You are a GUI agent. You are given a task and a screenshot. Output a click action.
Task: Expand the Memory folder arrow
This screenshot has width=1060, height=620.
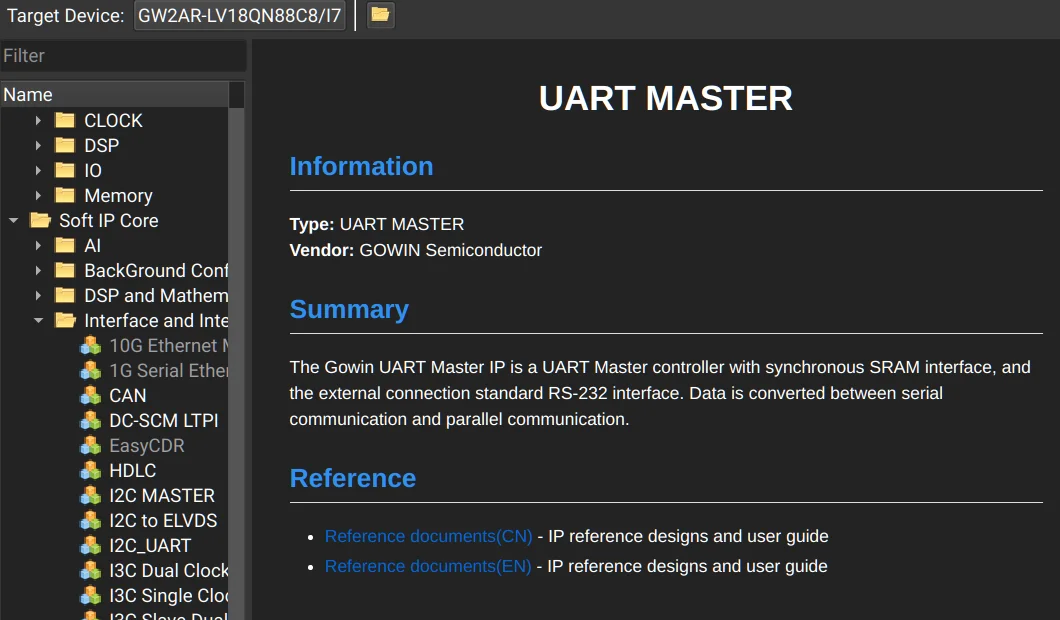[x=38, y=195]
